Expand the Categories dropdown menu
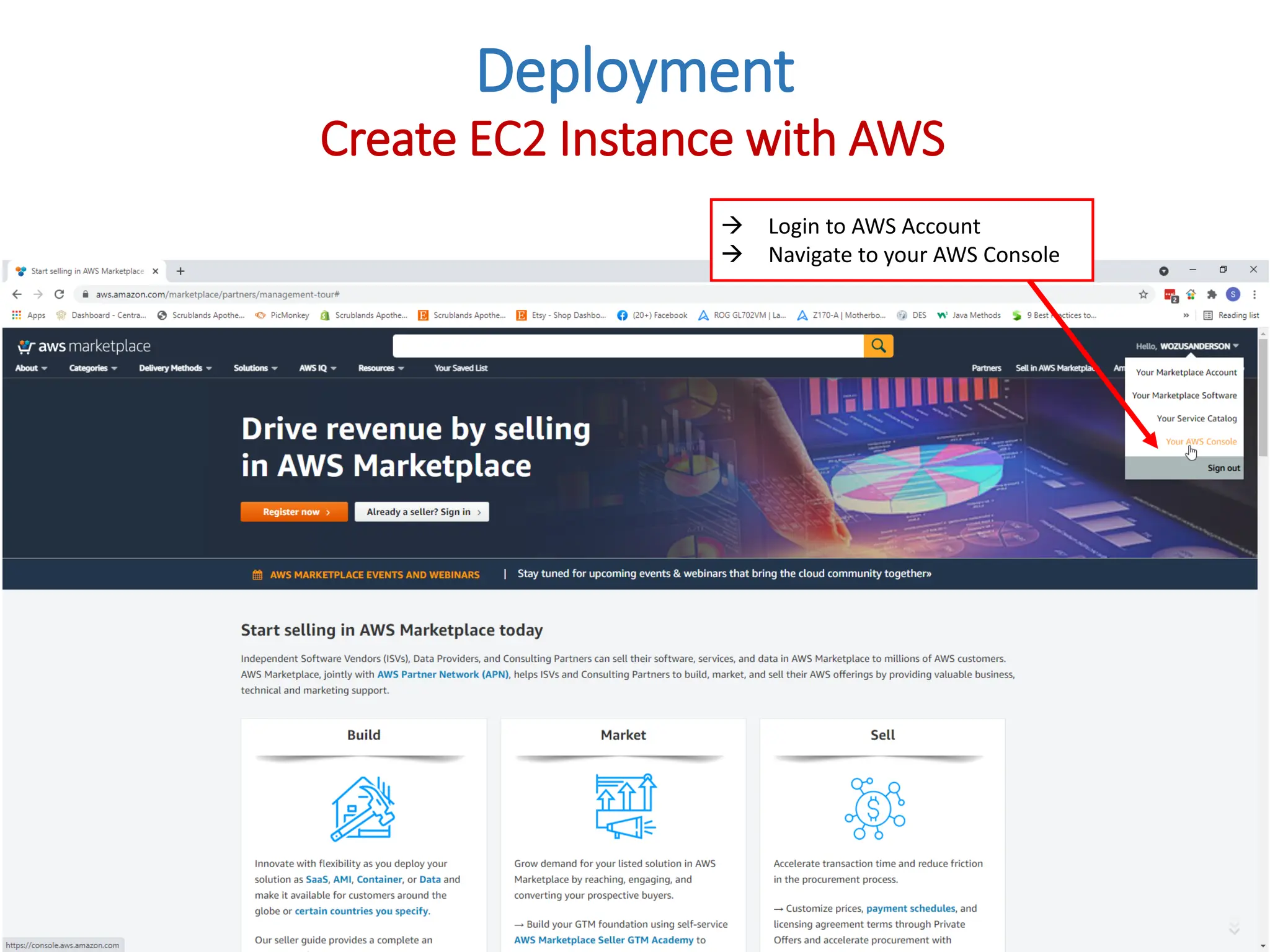Screen dimensions: 1270x952 [x=92, y=368]
